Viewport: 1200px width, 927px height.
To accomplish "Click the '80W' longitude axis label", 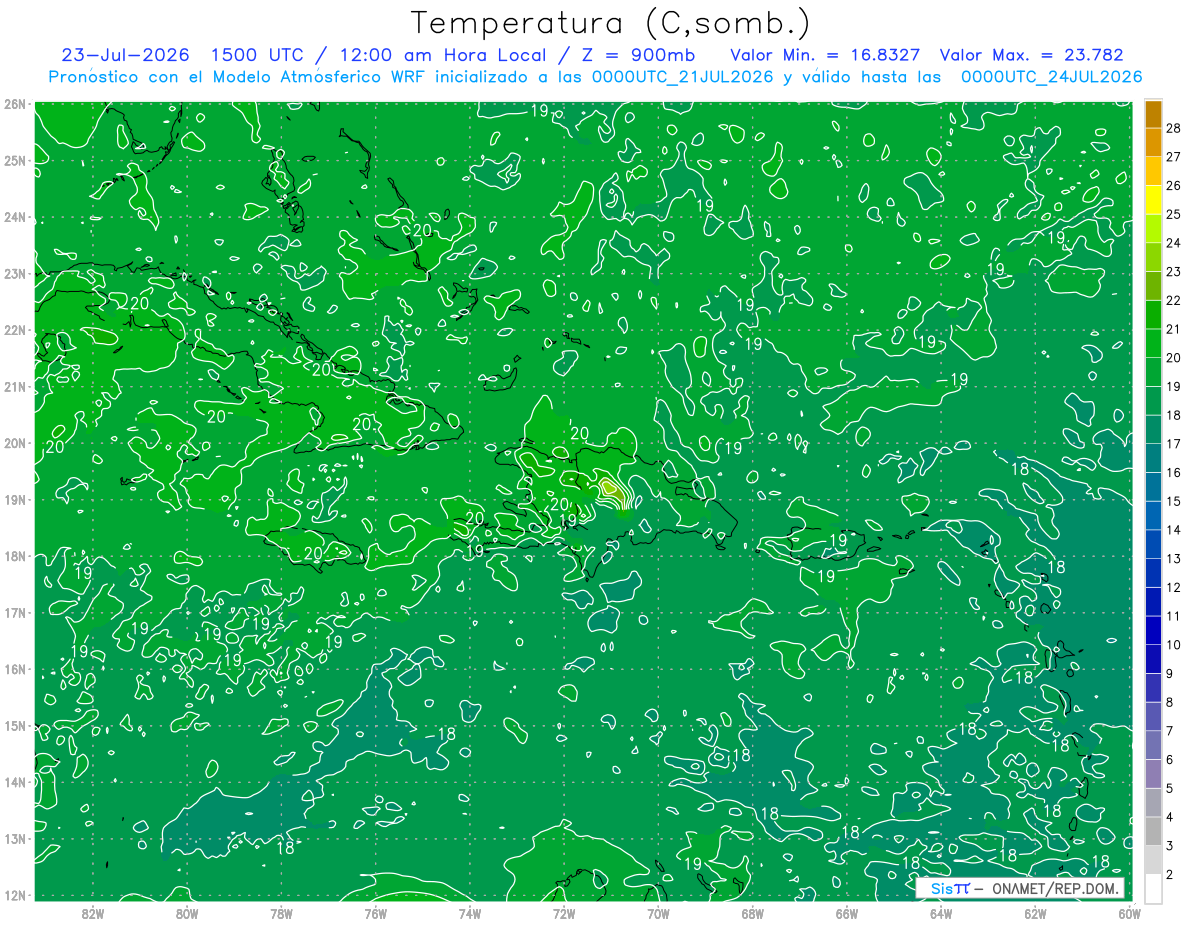I will coord(187,913).
